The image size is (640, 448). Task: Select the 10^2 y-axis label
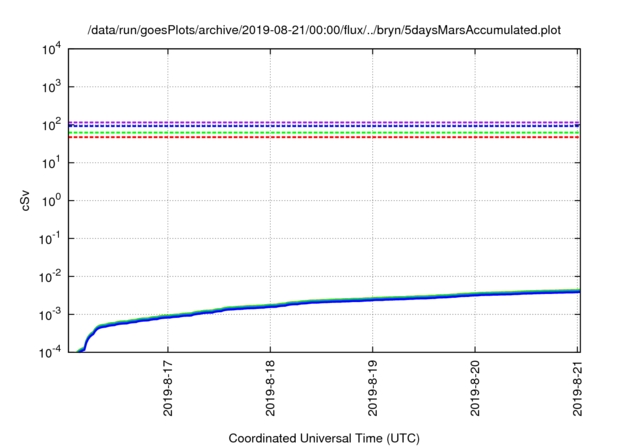point(51,125)
